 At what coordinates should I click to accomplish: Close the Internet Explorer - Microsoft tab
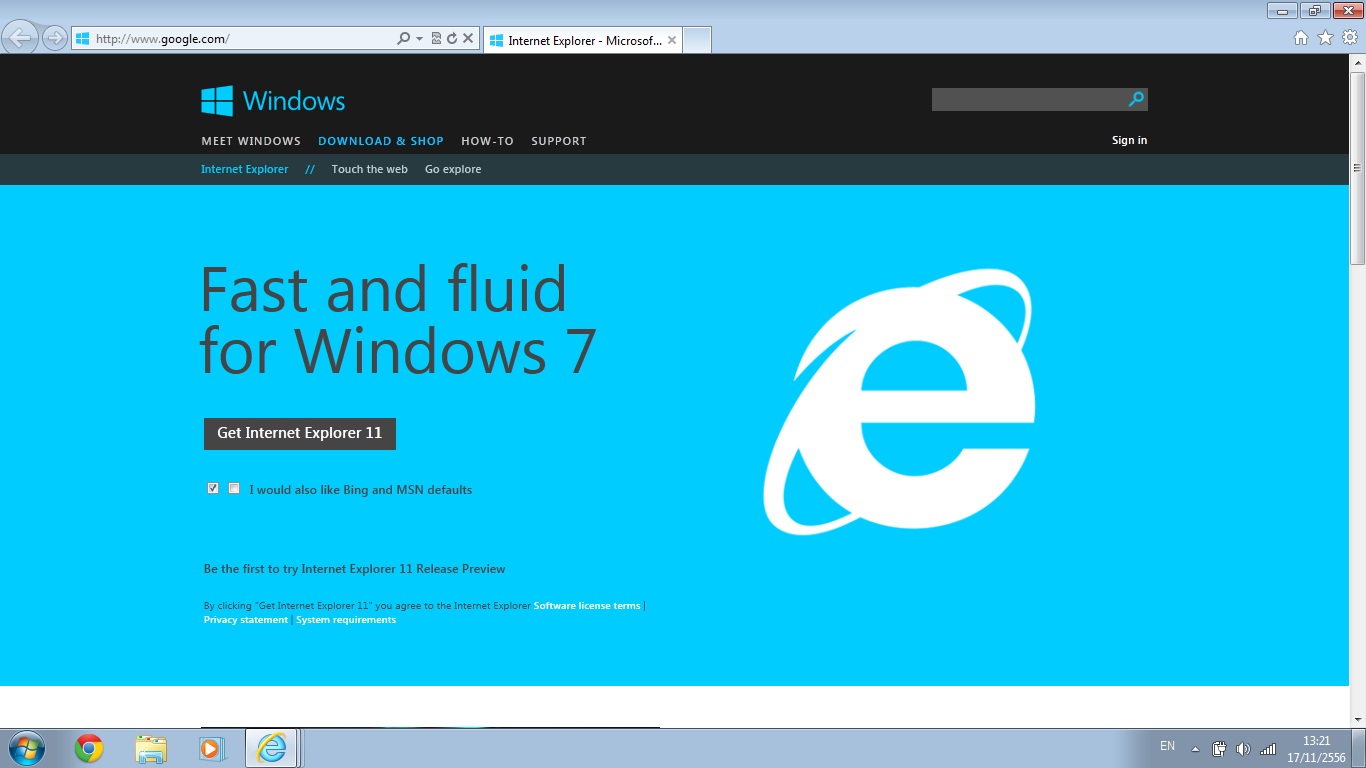click(x=672, y=41)
